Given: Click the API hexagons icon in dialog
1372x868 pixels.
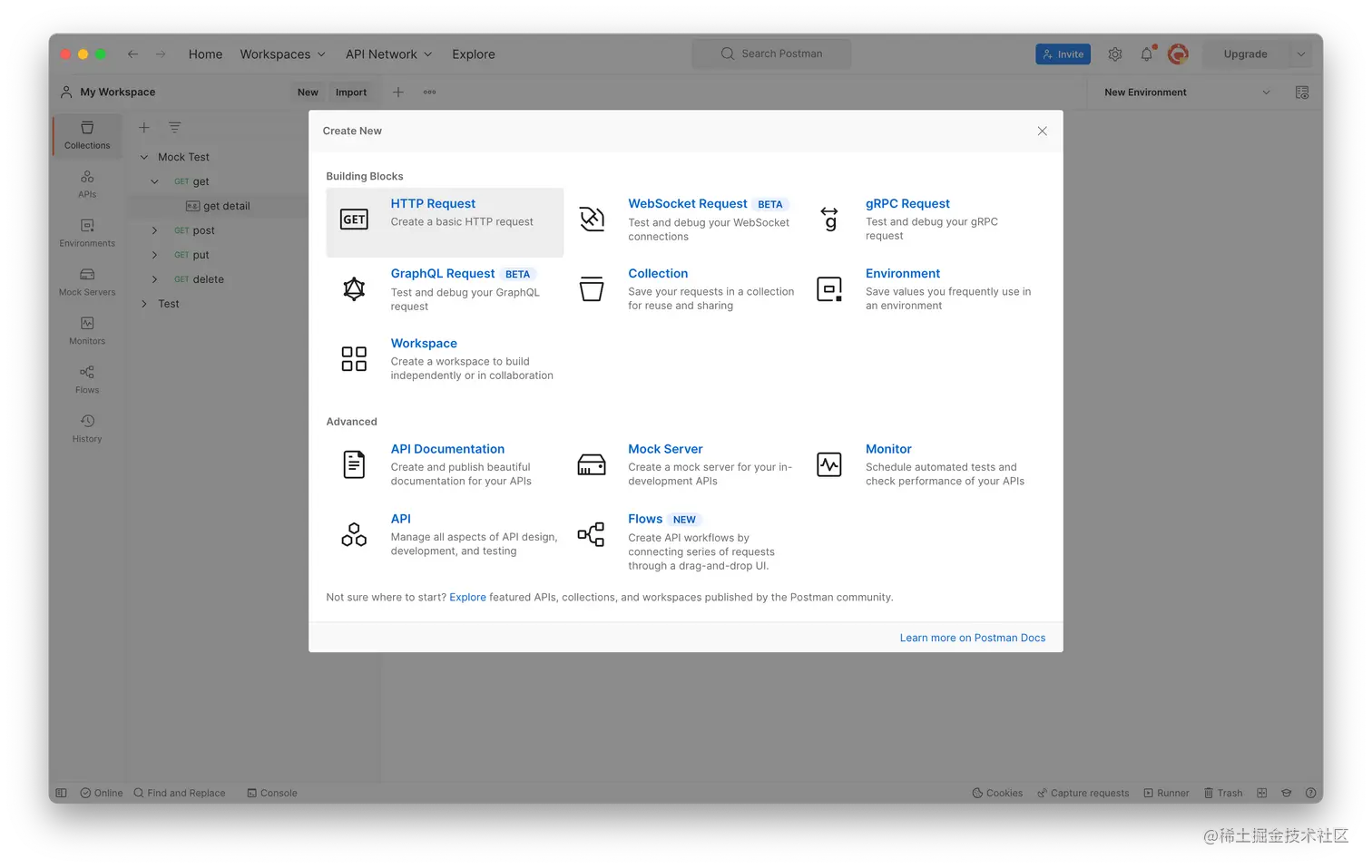Looking at the screenshot, I should 354,534.
